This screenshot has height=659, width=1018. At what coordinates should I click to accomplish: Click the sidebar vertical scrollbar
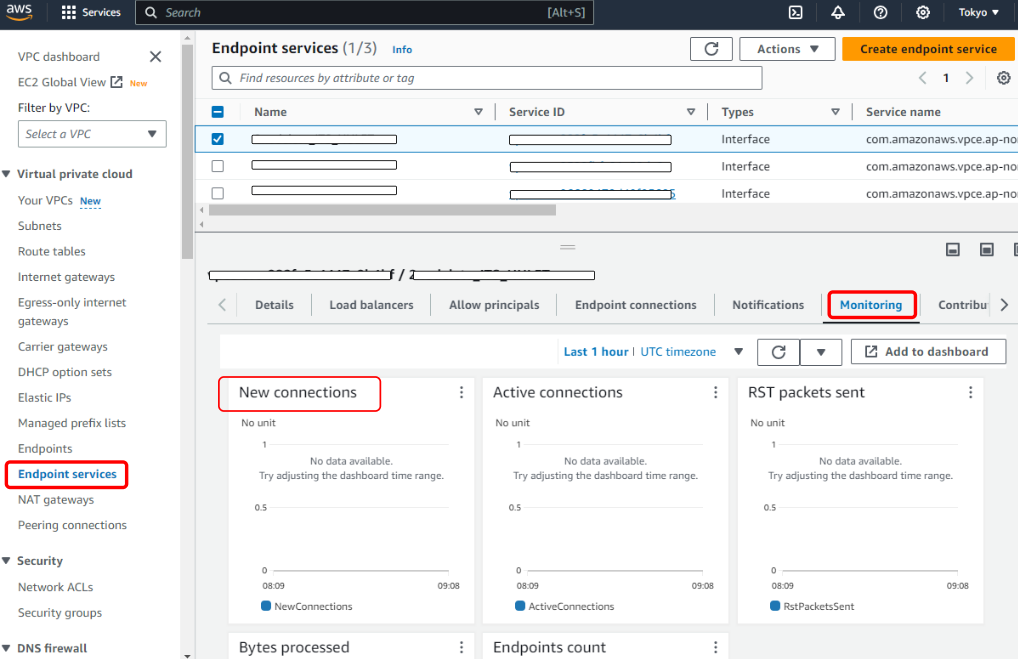tap(187, 152)
